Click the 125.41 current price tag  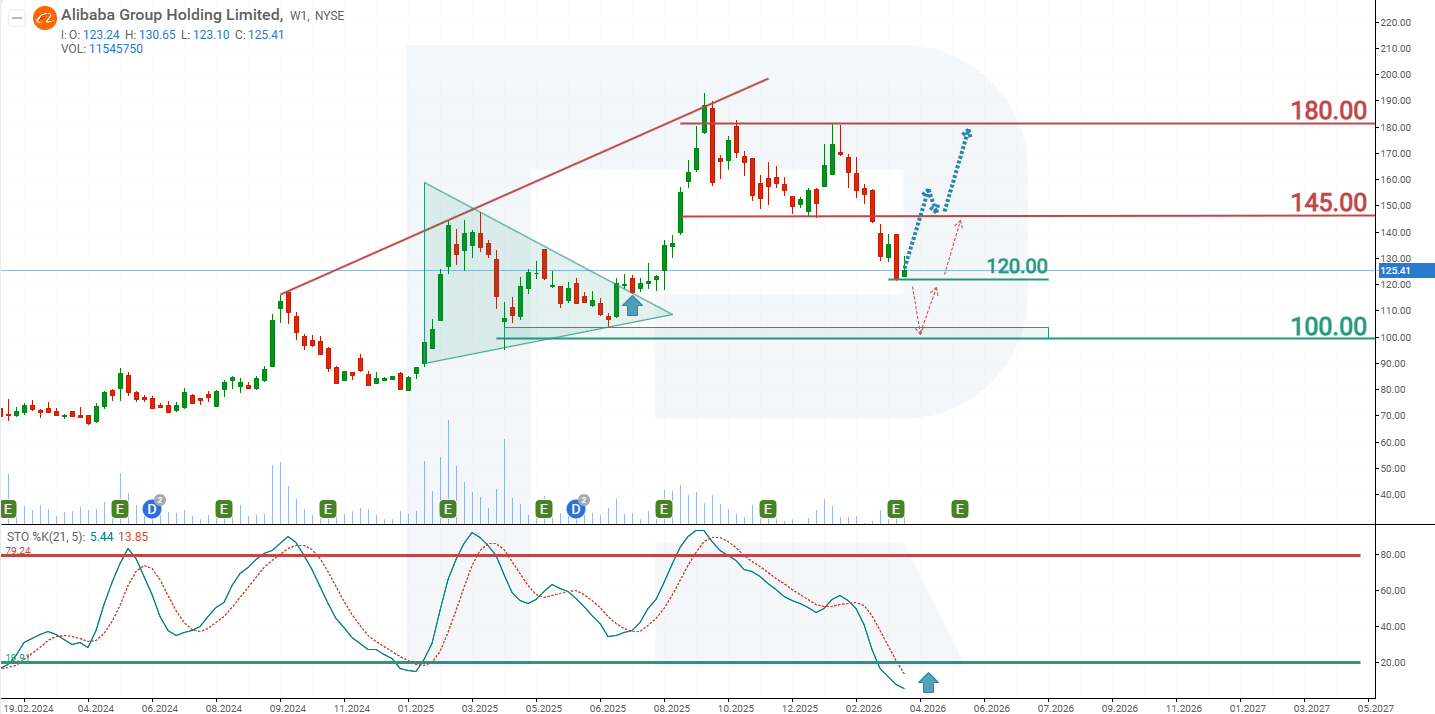coord(1393,271)
